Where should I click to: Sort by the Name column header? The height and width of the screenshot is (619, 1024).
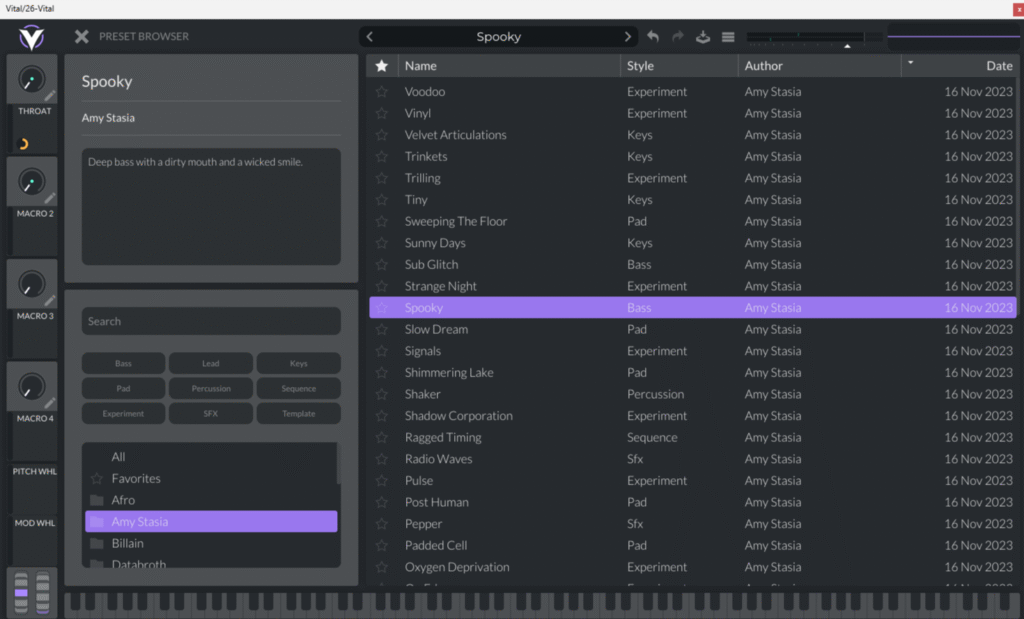click(x=509, y=65)
